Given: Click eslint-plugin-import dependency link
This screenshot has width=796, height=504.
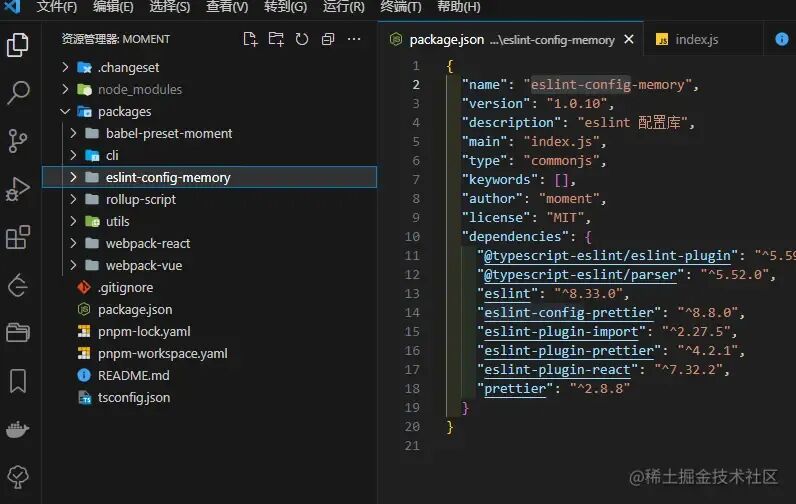Looking at the screenshot, I should pos(561,331).
